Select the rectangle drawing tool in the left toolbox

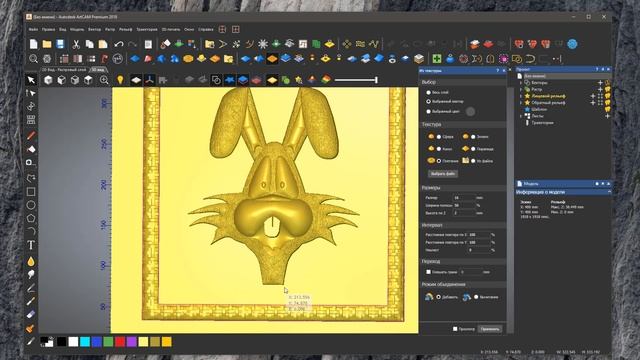tap(31, 191)
